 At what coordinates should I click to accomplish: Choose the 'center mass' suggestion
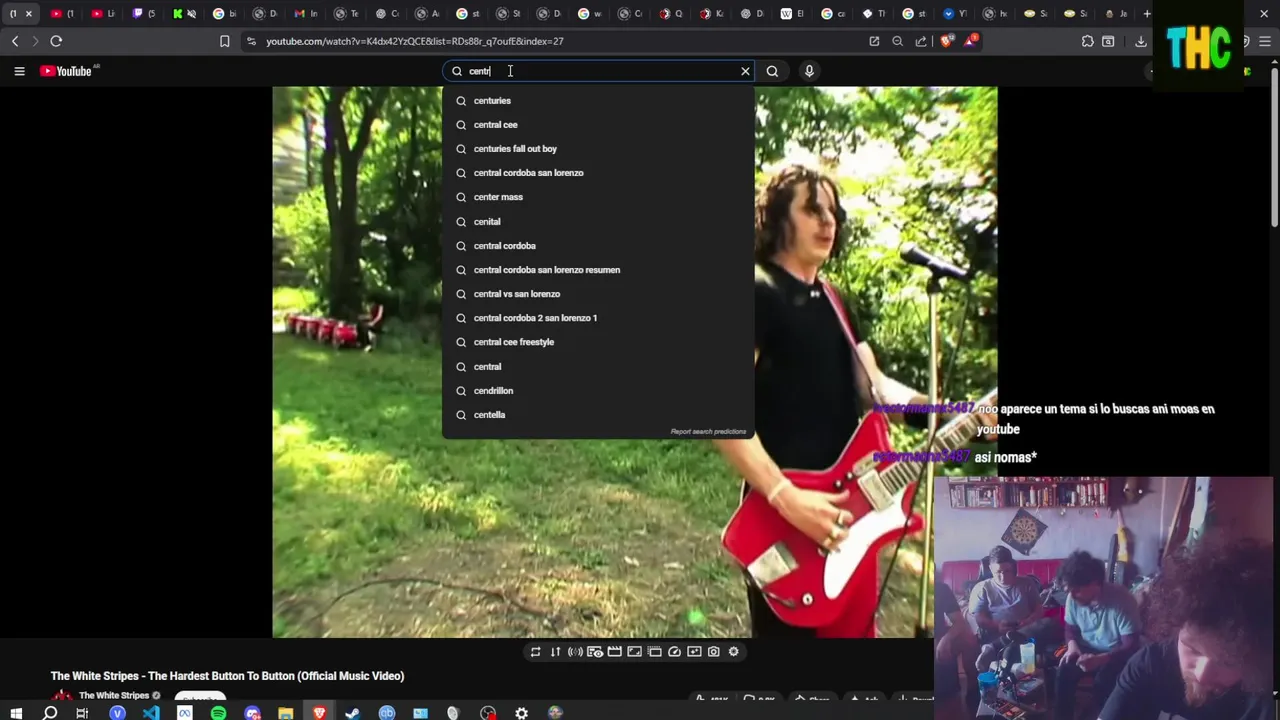point(598,197)
